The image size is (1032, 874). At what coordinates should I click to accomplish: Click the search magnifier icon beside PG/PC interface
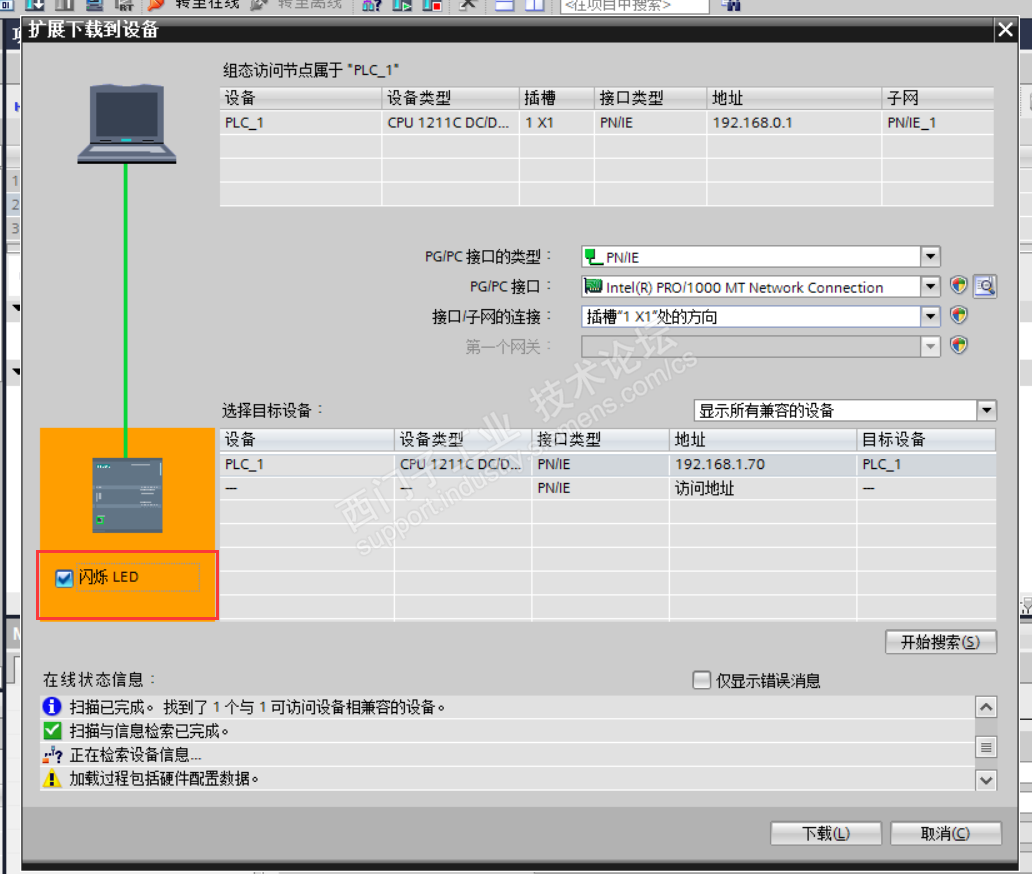point(985,286)
